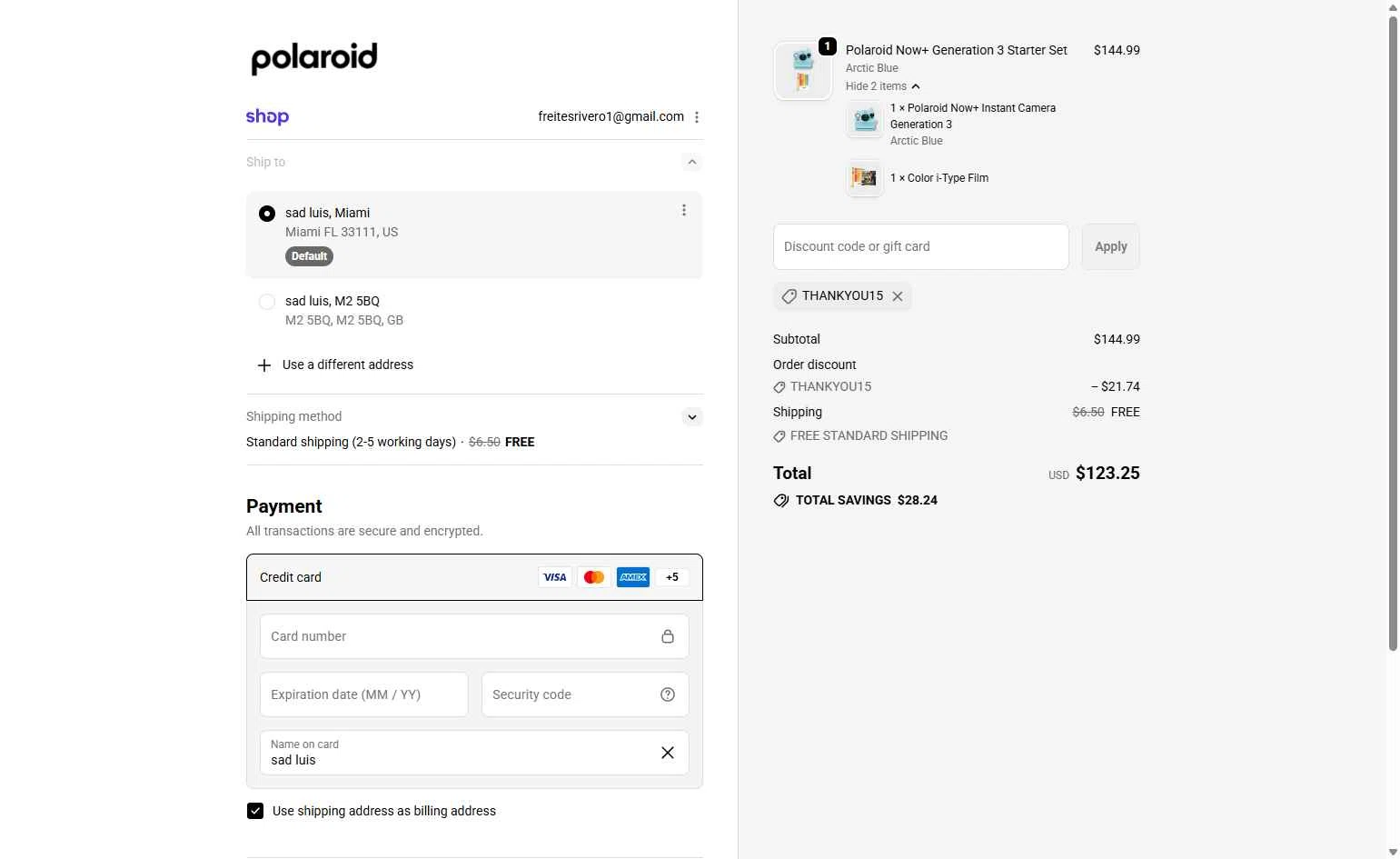The image size is (1400, 859).
Task: Expand the Shipping method section
Action: [x=692, y=417]
